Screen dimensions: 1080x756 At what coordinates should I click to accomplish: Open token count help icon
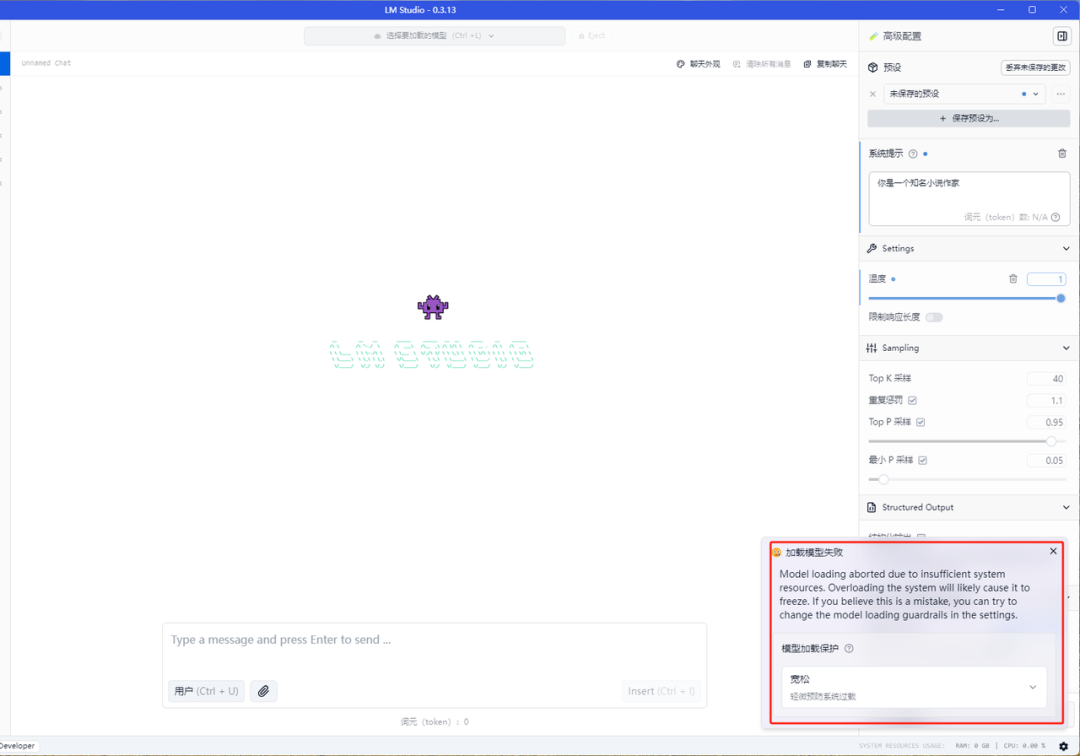coord(1056,217)
